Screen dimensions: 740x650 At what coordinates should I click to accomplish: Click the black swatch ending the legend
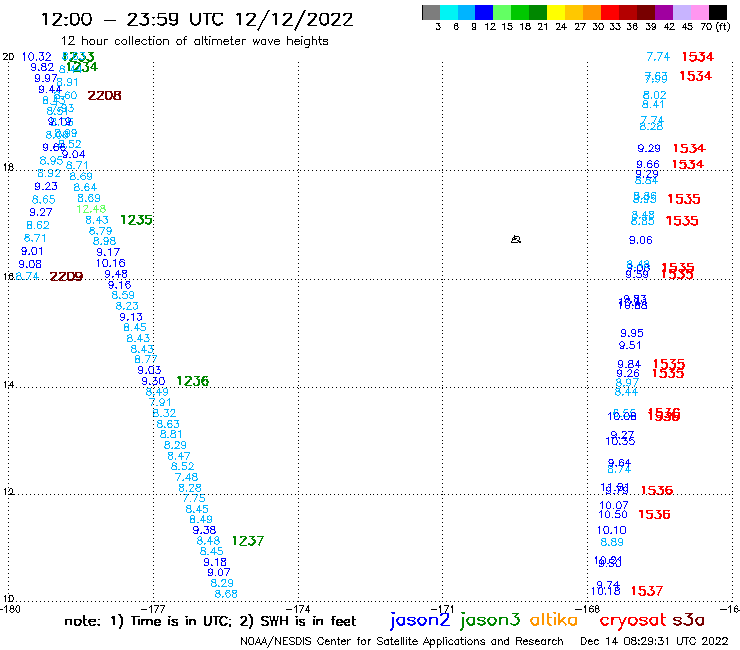pyautogui.click(x=717, y=12)
